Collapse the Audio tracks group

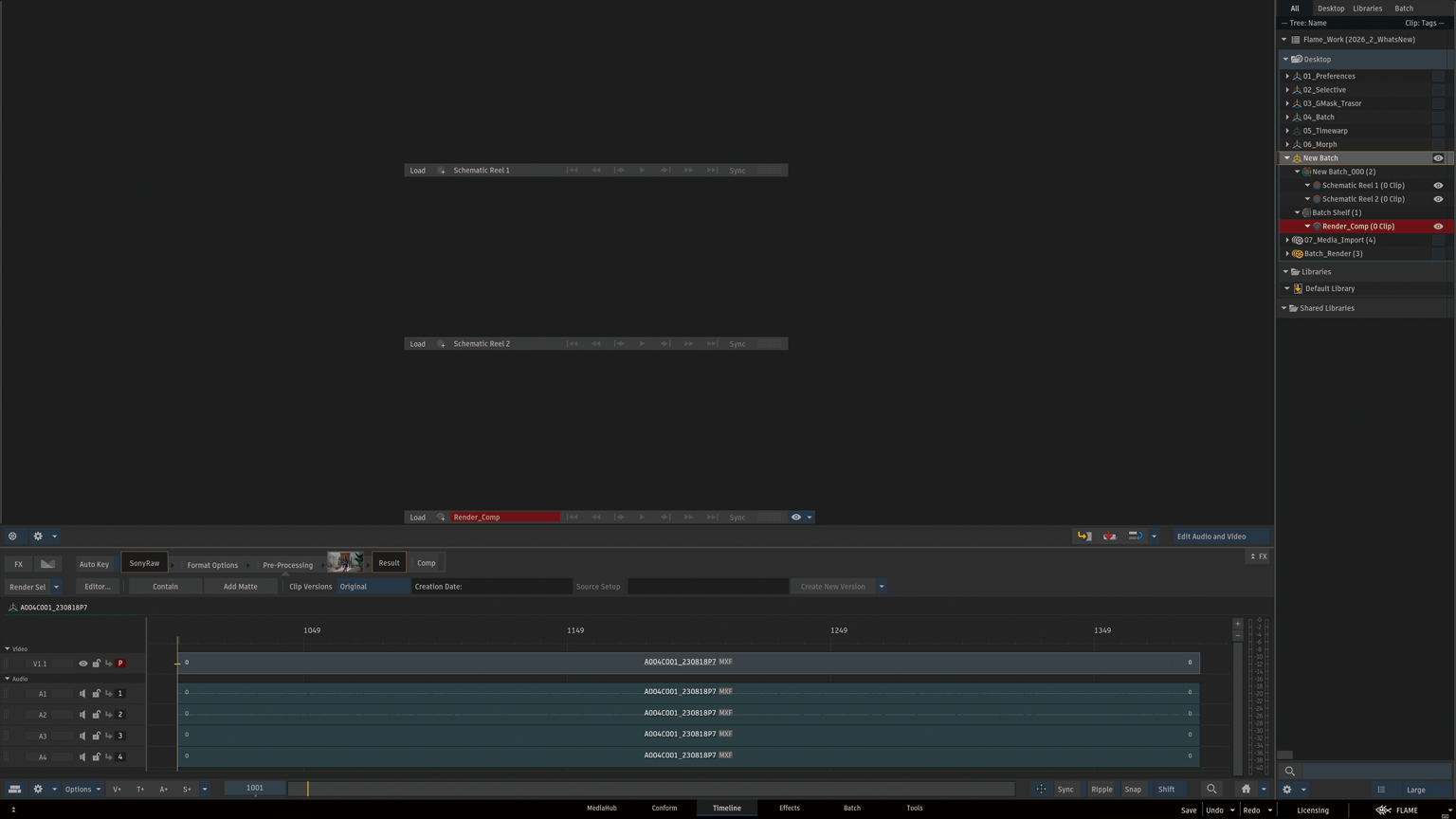pyautogui.click(x=8, y=679)
